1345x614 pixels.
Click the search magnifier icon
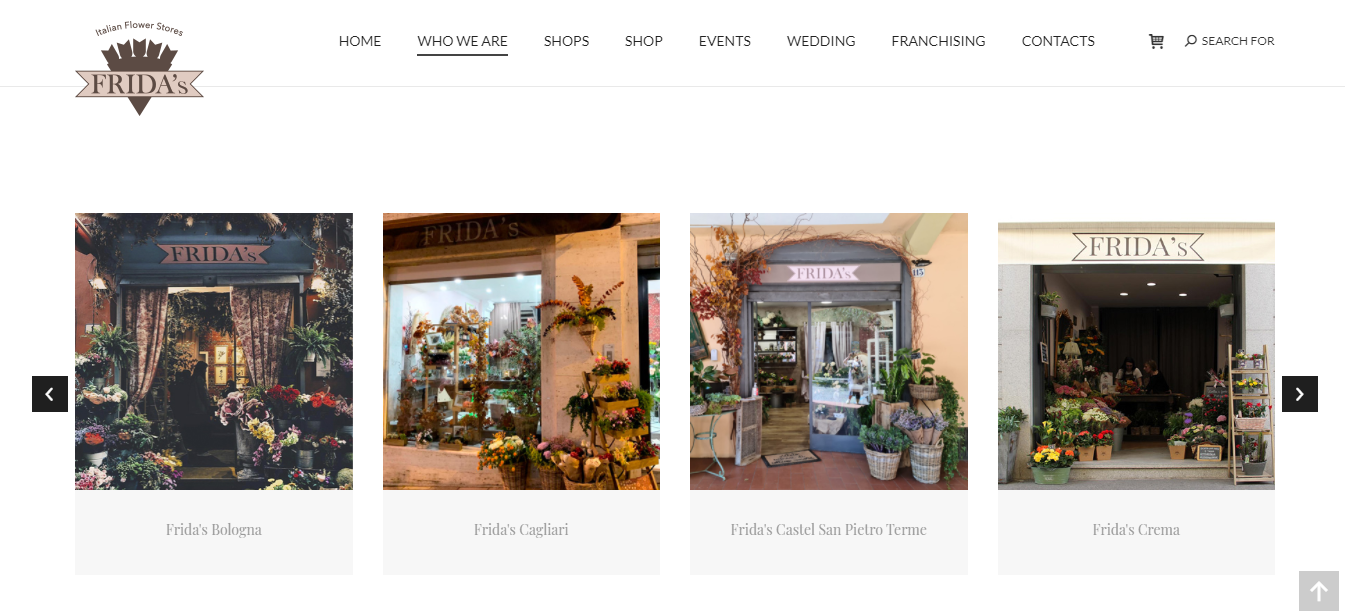click(1191, 41)
